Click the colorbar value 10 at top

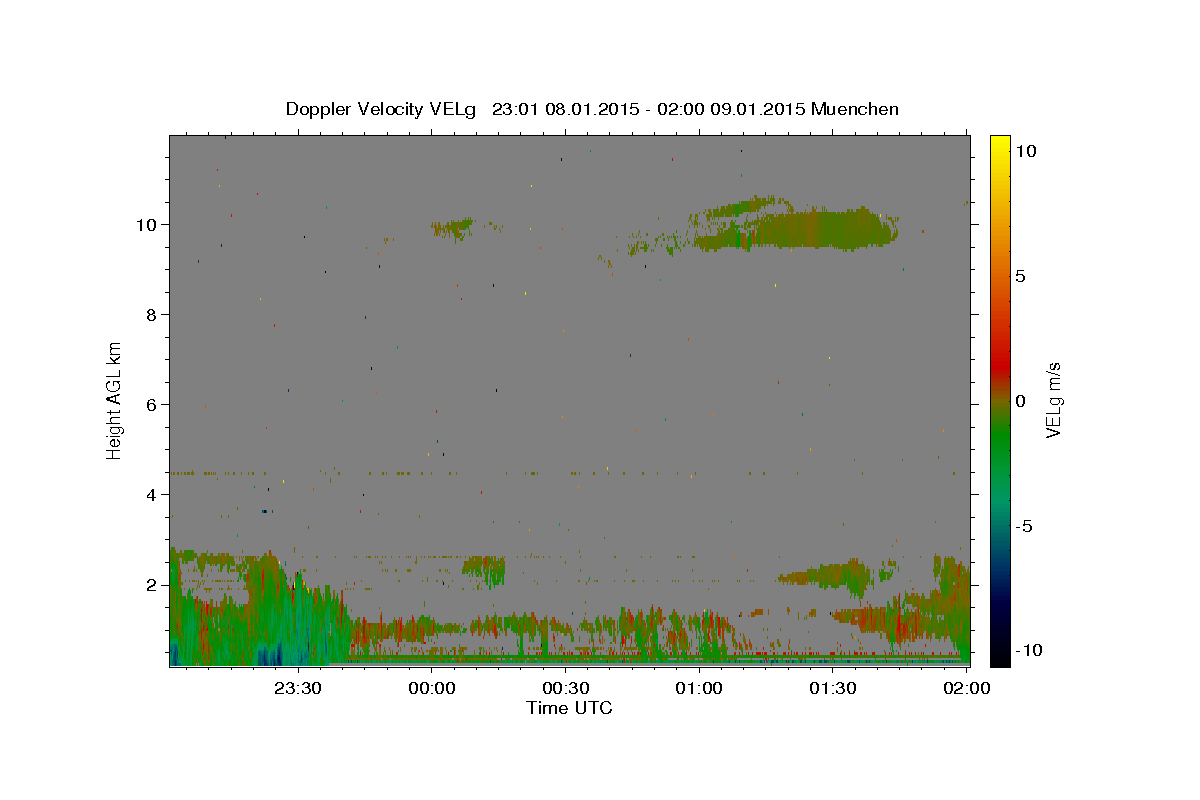(1025, 151)
